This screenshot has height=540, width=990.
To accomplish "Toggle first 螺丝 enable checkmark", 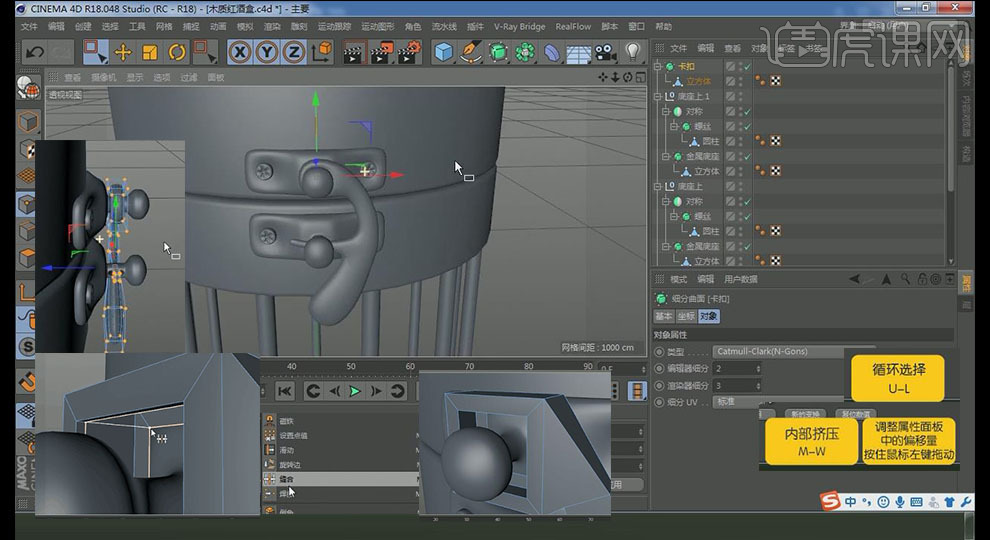I will tap(748, 126).
